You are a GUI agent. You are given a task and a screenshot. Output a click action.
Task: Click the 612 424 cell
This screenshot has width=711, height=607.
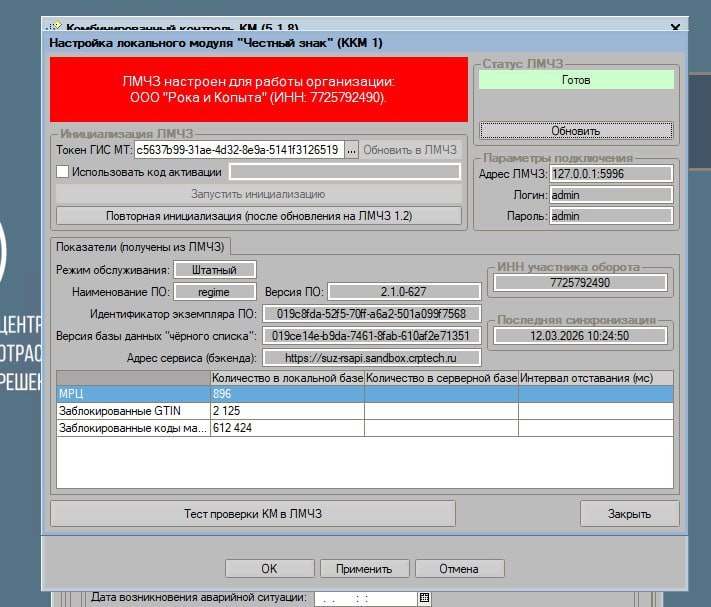coord(287,428)
